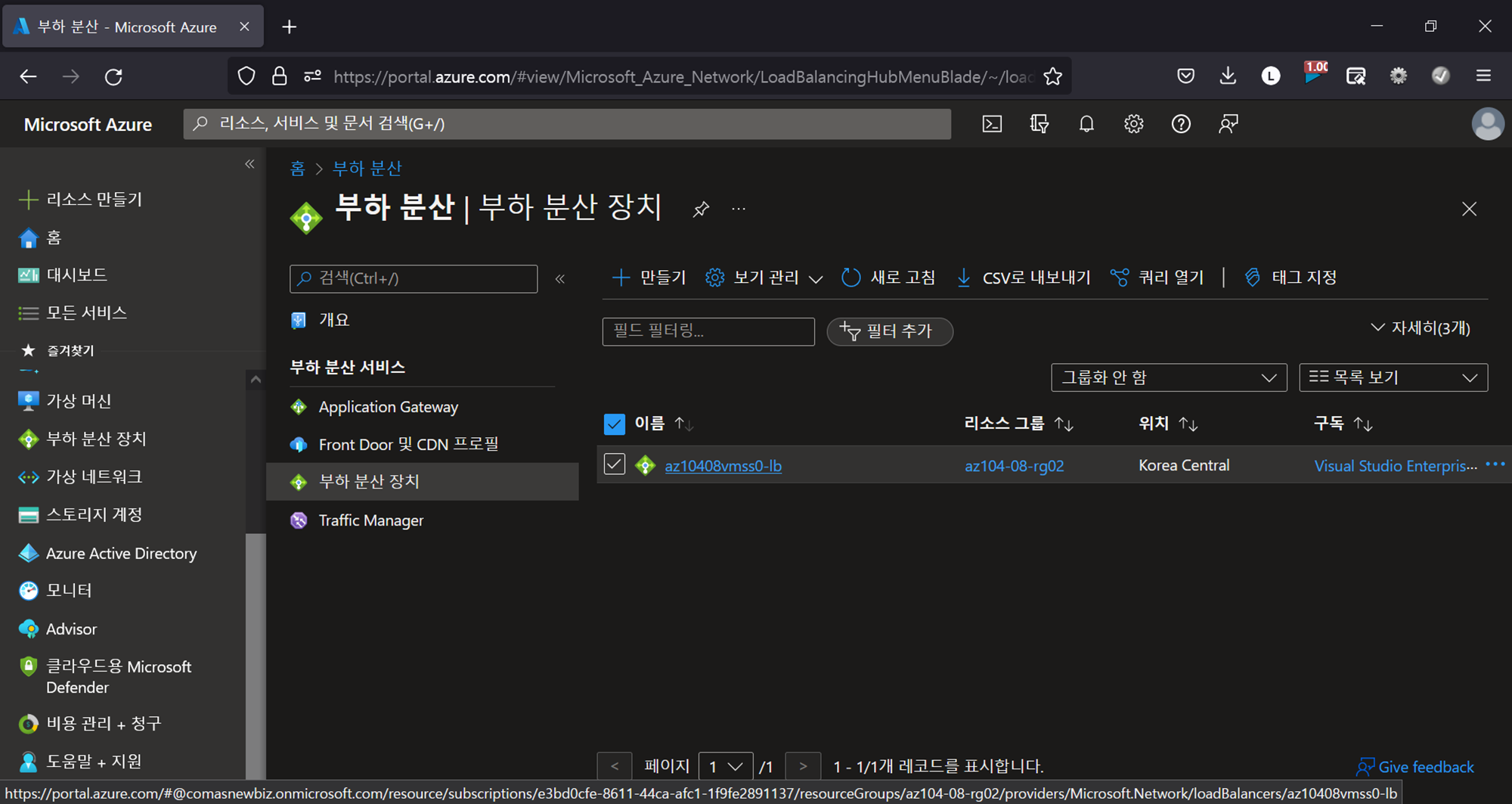This screenshot has height=804, width=1512.
Task: Go to next page of records
Action: (803, 767)
